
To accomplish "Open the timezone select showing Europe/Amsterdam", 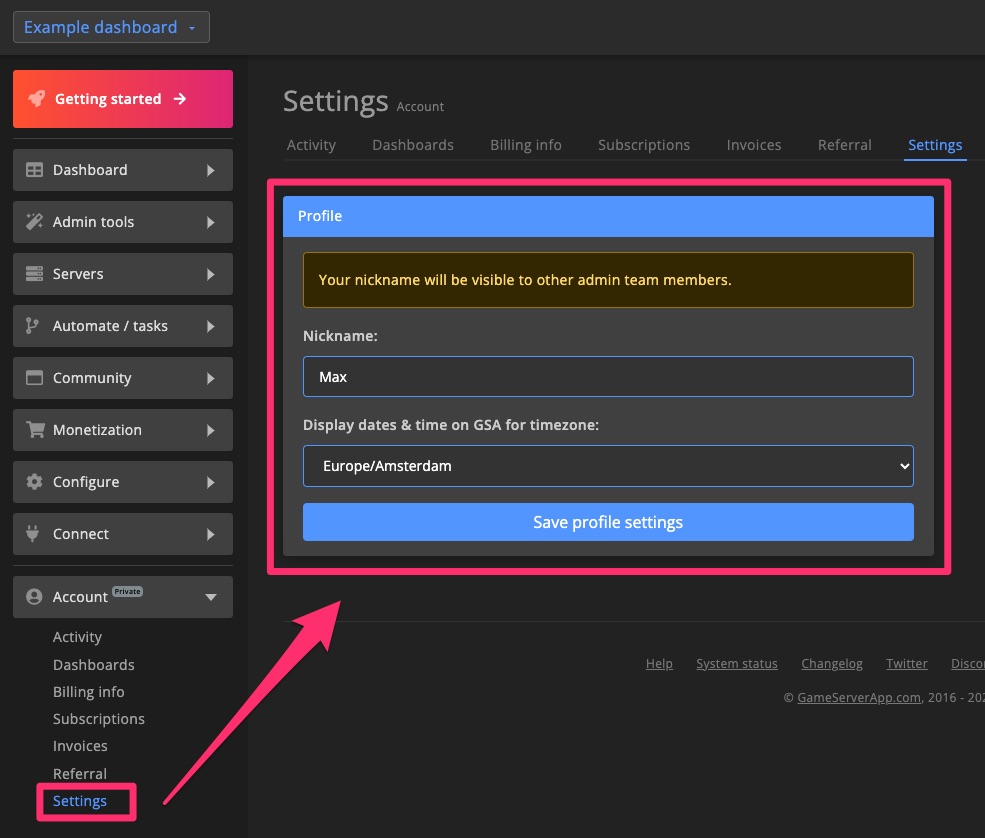I will 608,466.
